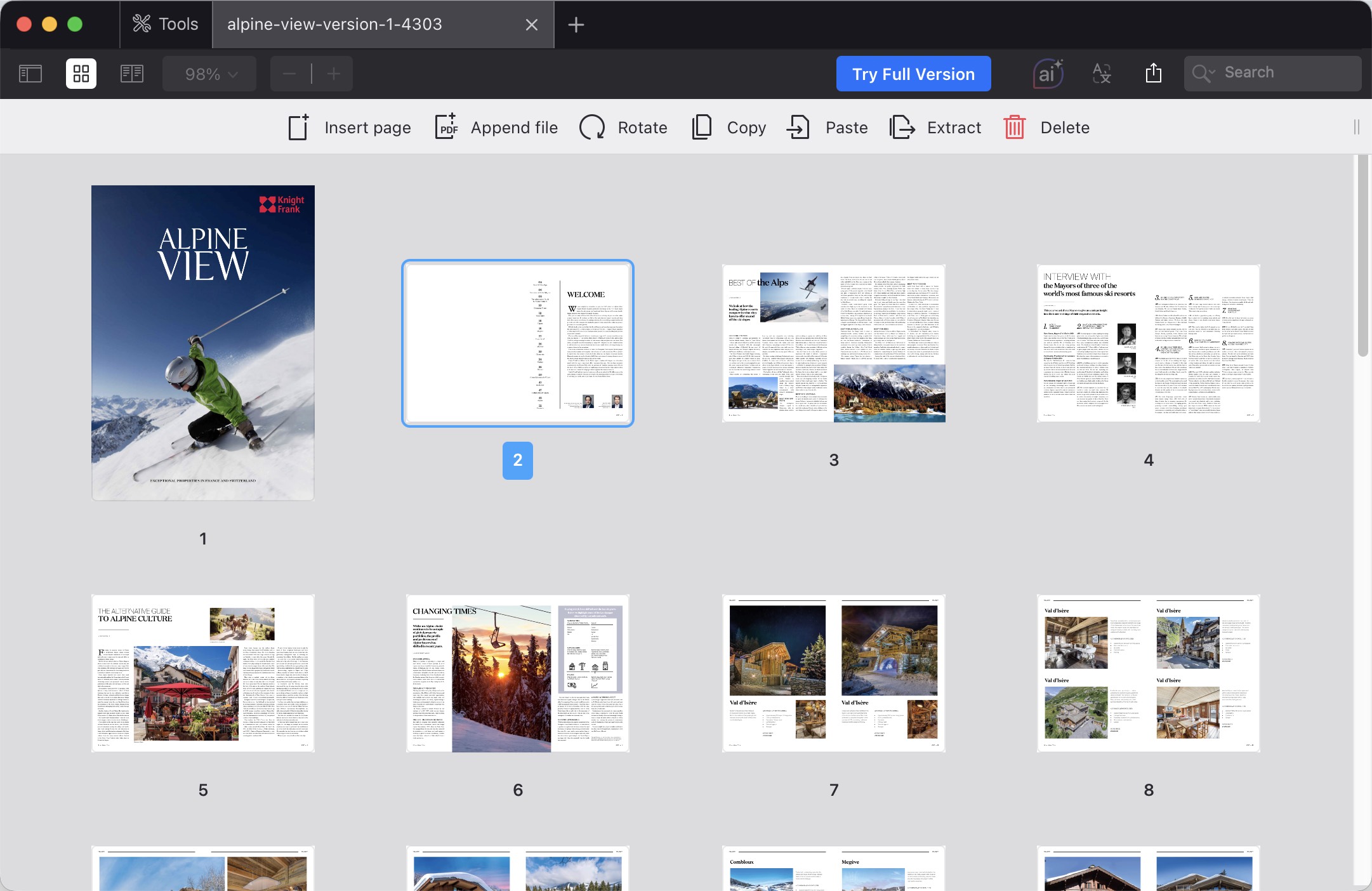
Task: Click the Copy pages icon
Action: 701,127
